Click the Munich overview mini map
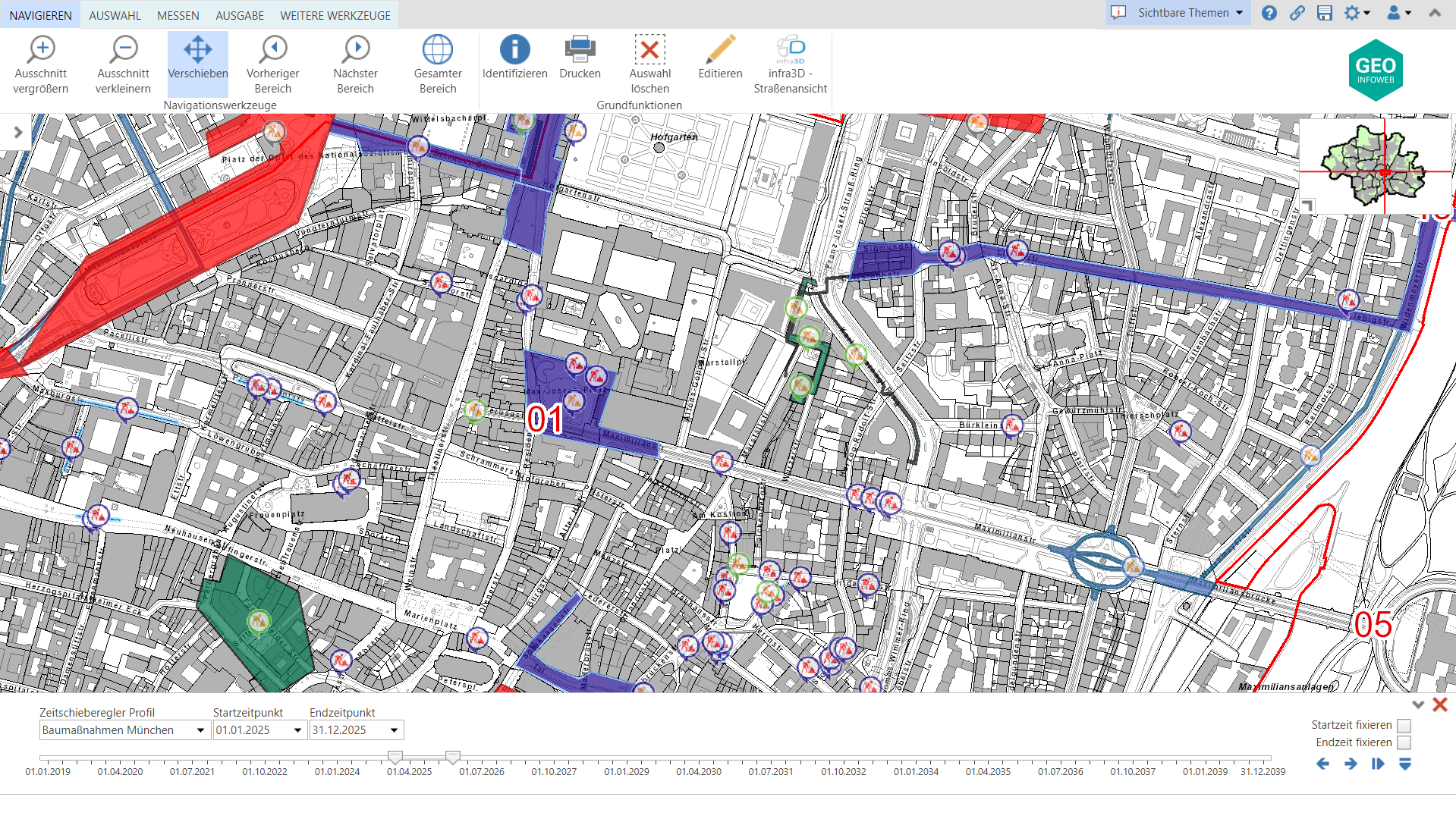Viewport: 1456px width, 819px height. [x=1376, y=165]
